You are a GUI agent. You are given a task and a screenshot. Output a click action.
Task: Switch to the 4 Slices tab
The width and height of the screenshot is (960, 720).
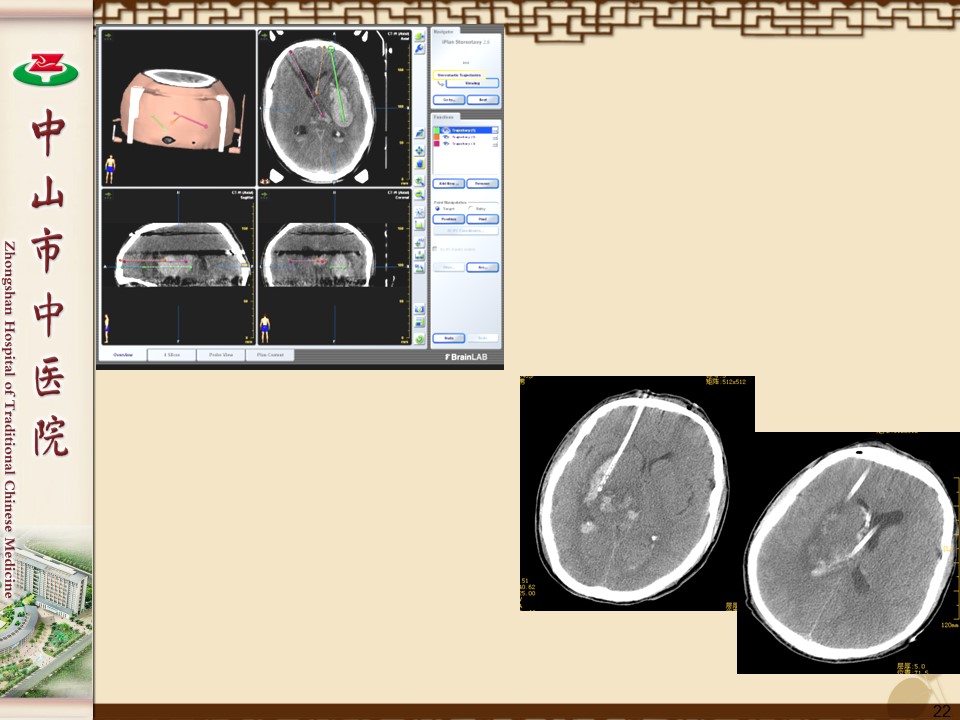(171, 354)
